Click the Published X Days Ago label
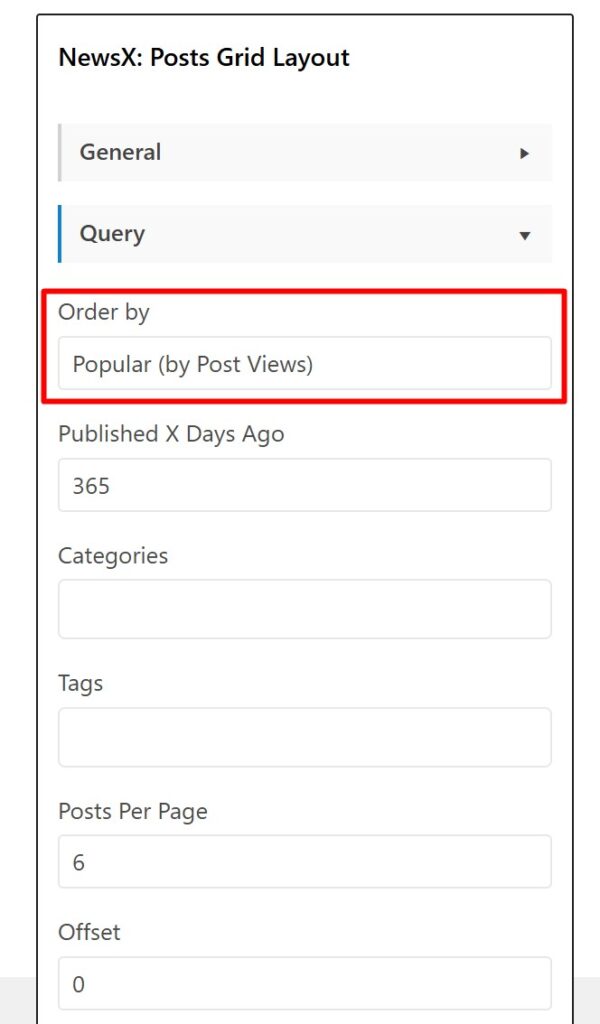Viewport: 600px width, 1024px height. pos(171,434)
